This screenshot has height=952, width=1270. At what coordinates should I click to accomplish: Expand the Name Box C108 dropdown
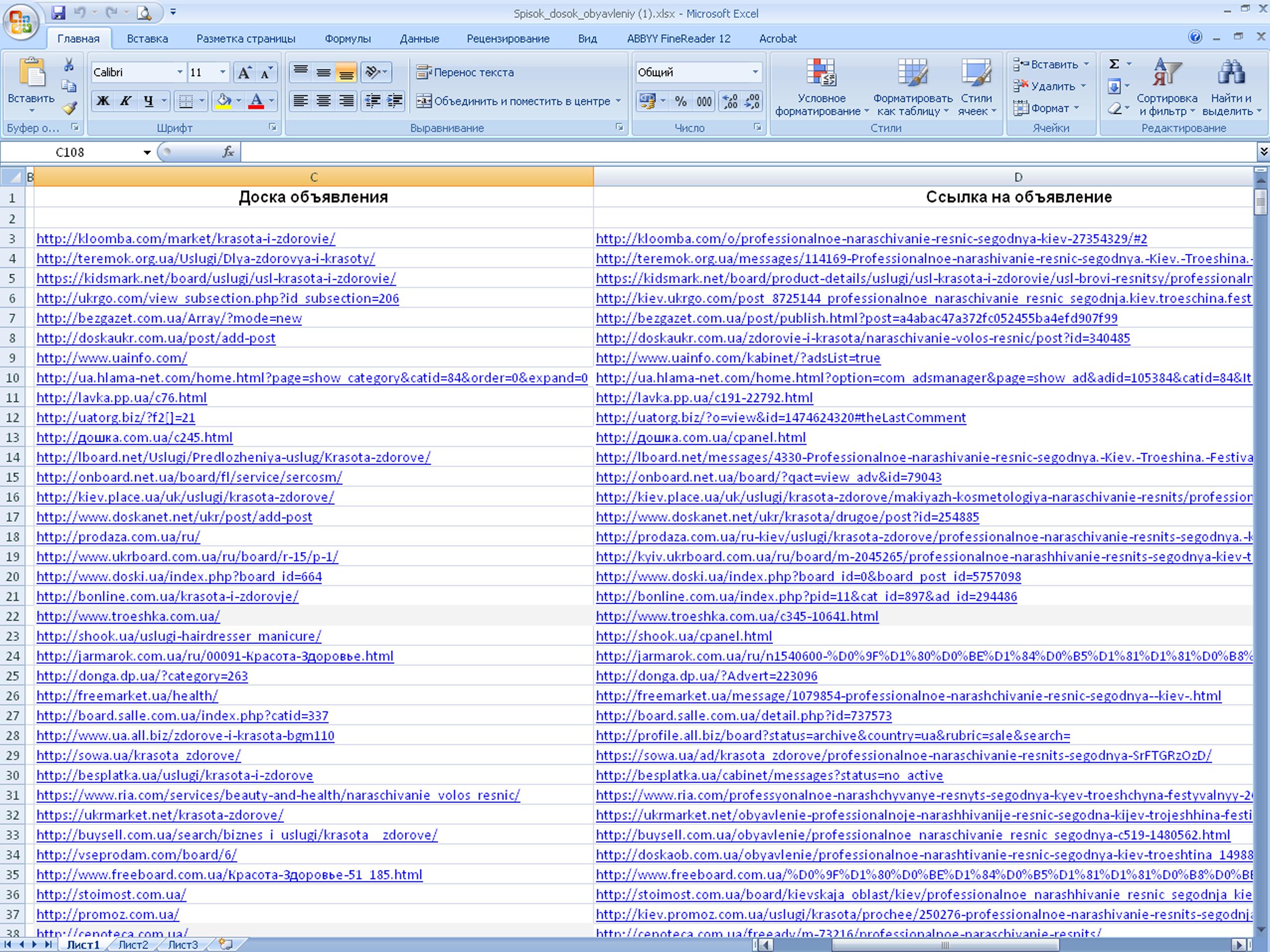point(147,153)
